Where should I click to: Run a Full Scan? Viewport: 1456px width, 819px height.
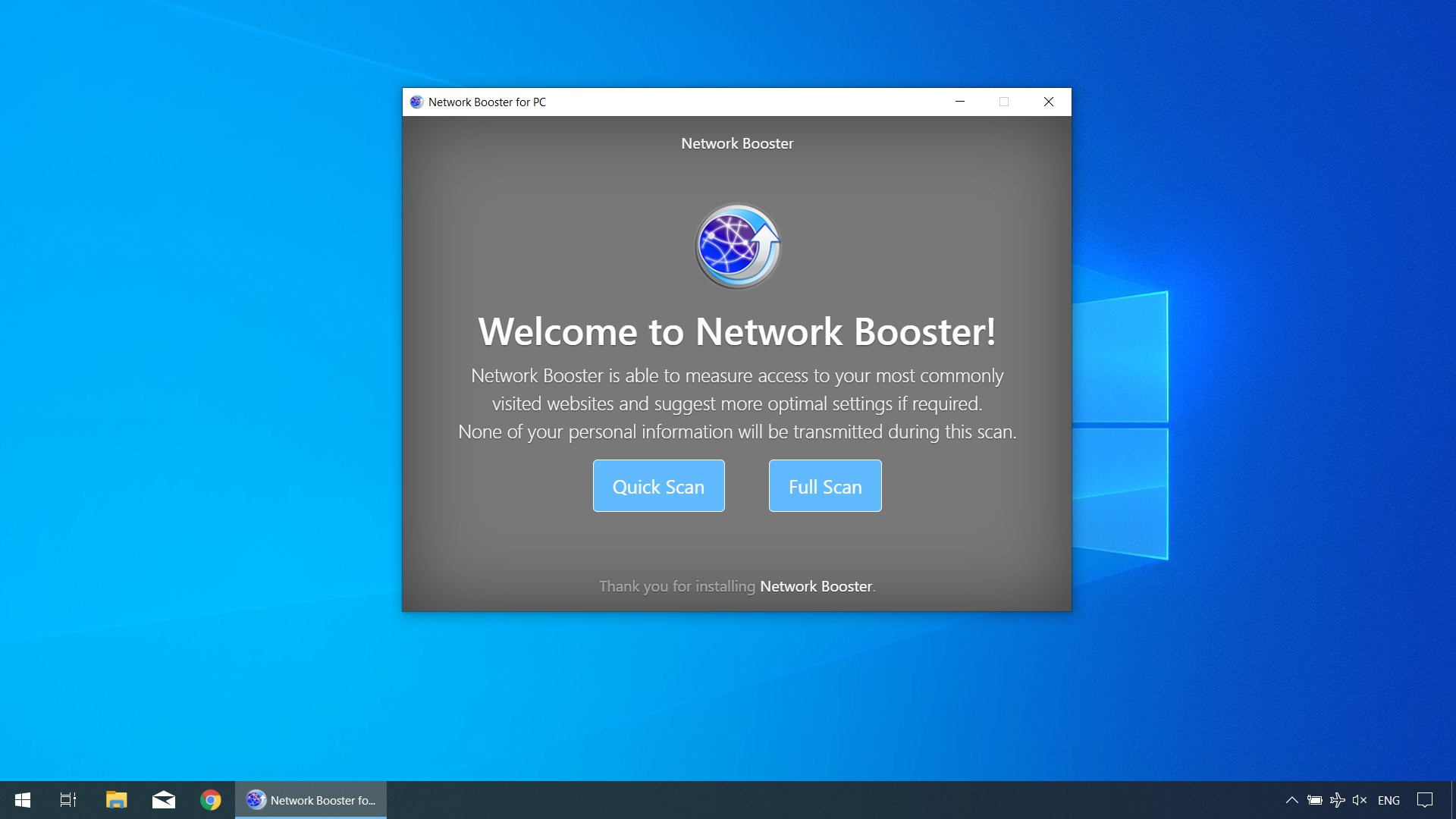pyautogui.click(x=824, y=486)
